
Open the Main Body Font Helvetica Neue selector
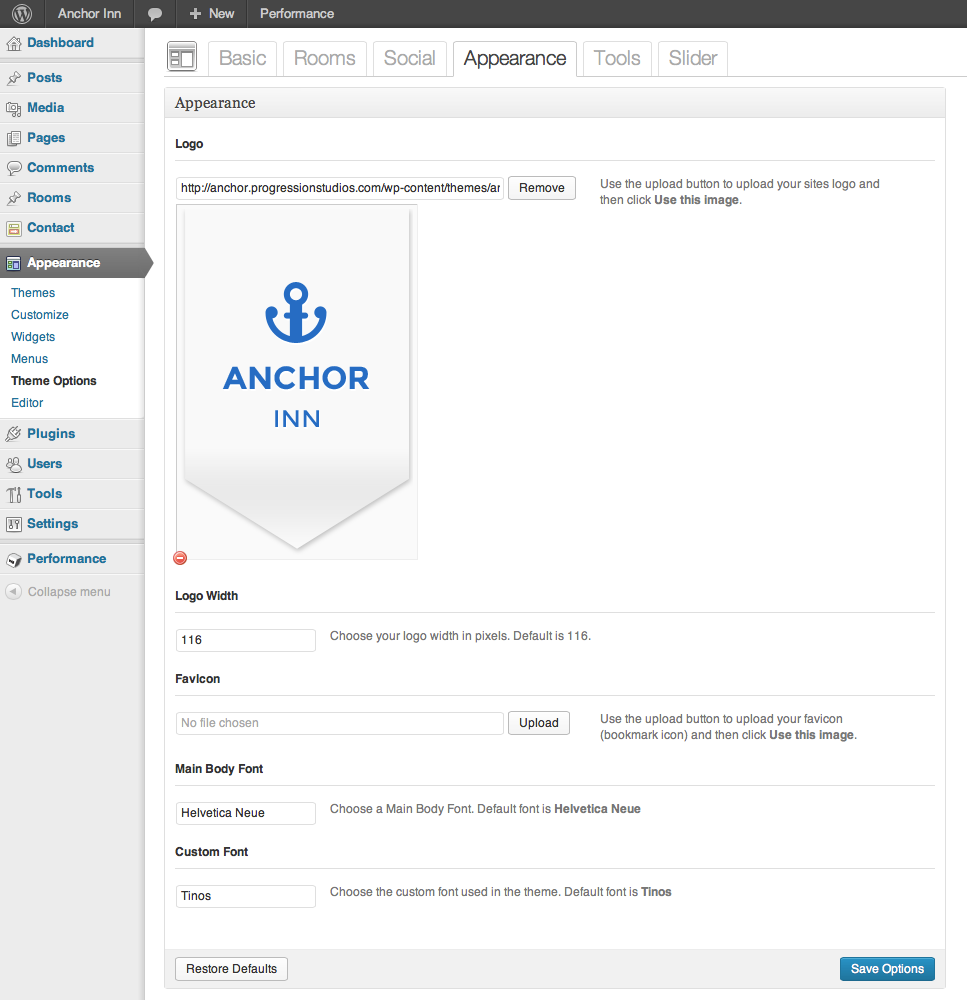(246, 813)
